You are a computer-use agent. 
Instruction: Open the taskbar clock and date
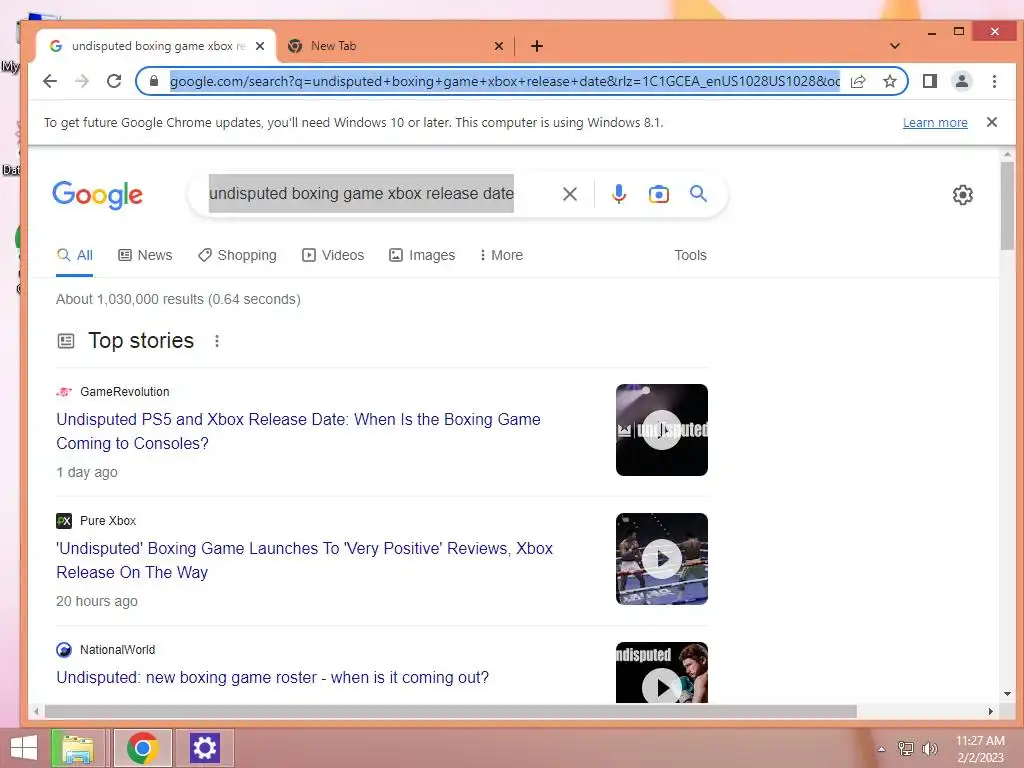click(980, 749)
